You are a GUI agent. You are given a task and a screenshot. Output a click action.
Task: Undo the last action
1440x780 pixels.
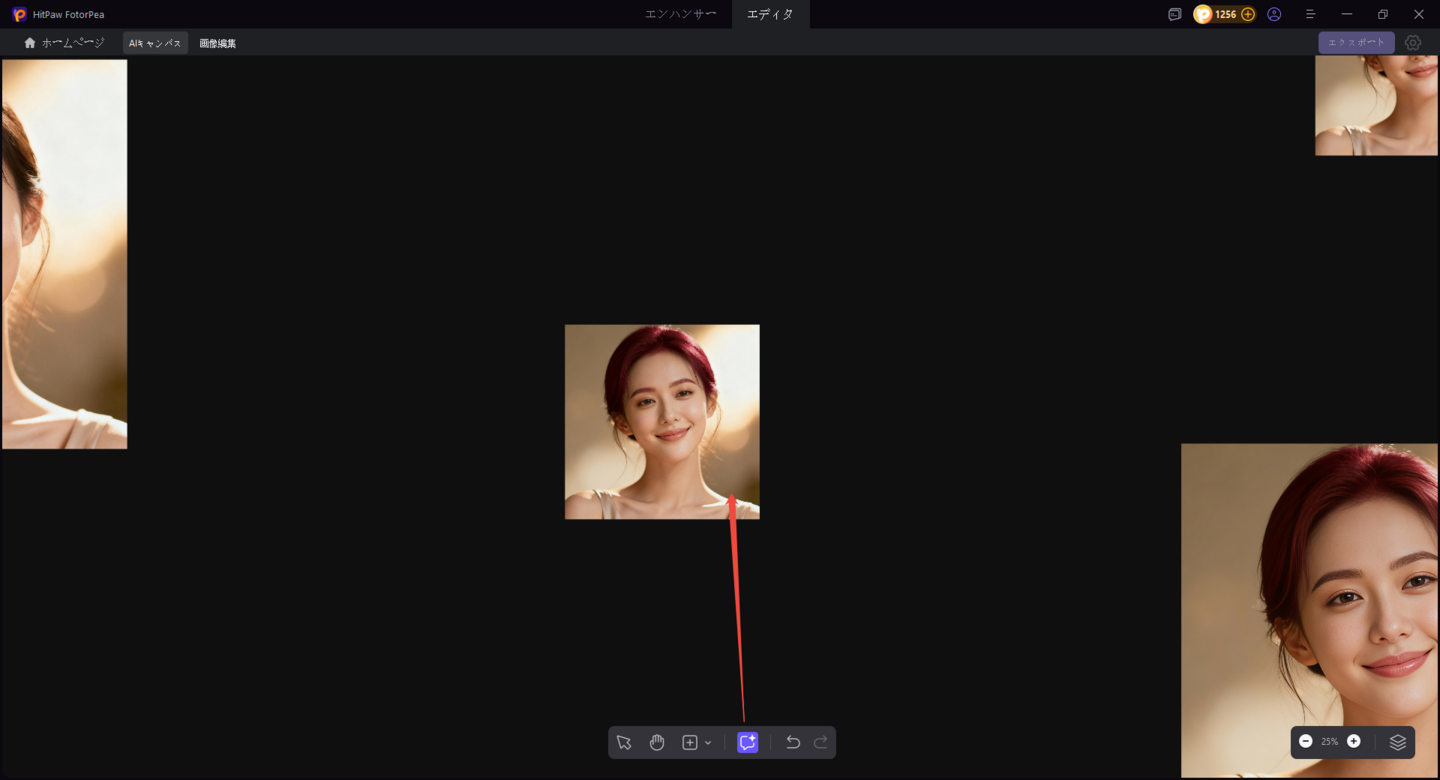point(793,742)
